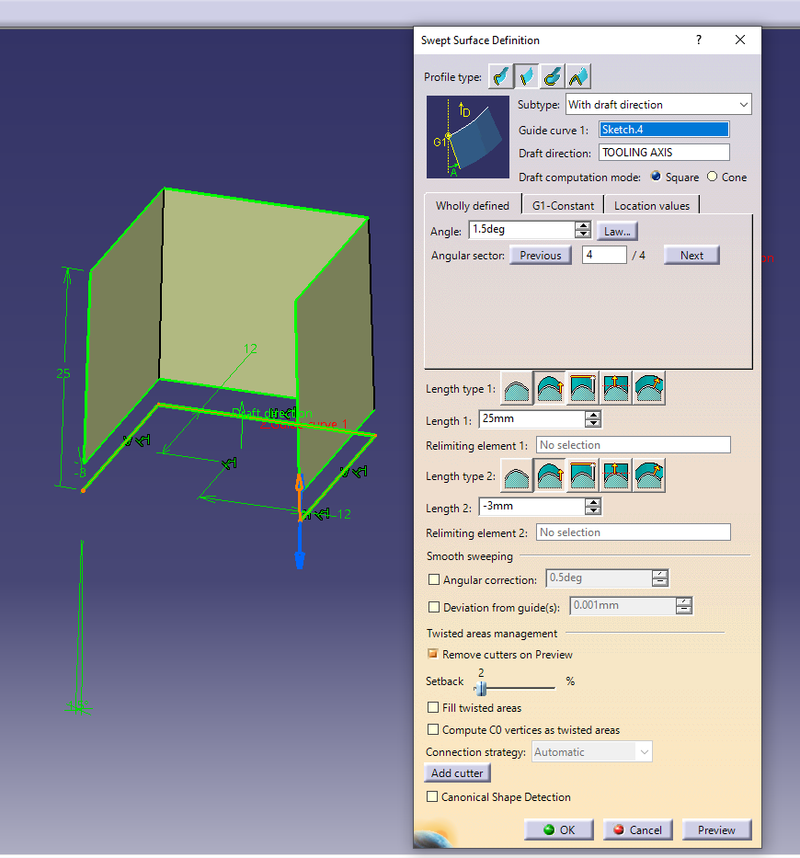Expand the Length 1 value stepper up arrow

[x=591, y=416]
